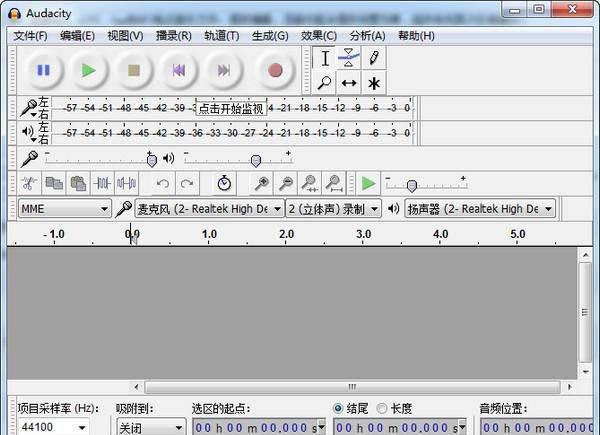The height and width of the screenshot is (435, 600).
Task: Click '点击开始监视' on the recording meter
Action: click(x=231, y=109)
